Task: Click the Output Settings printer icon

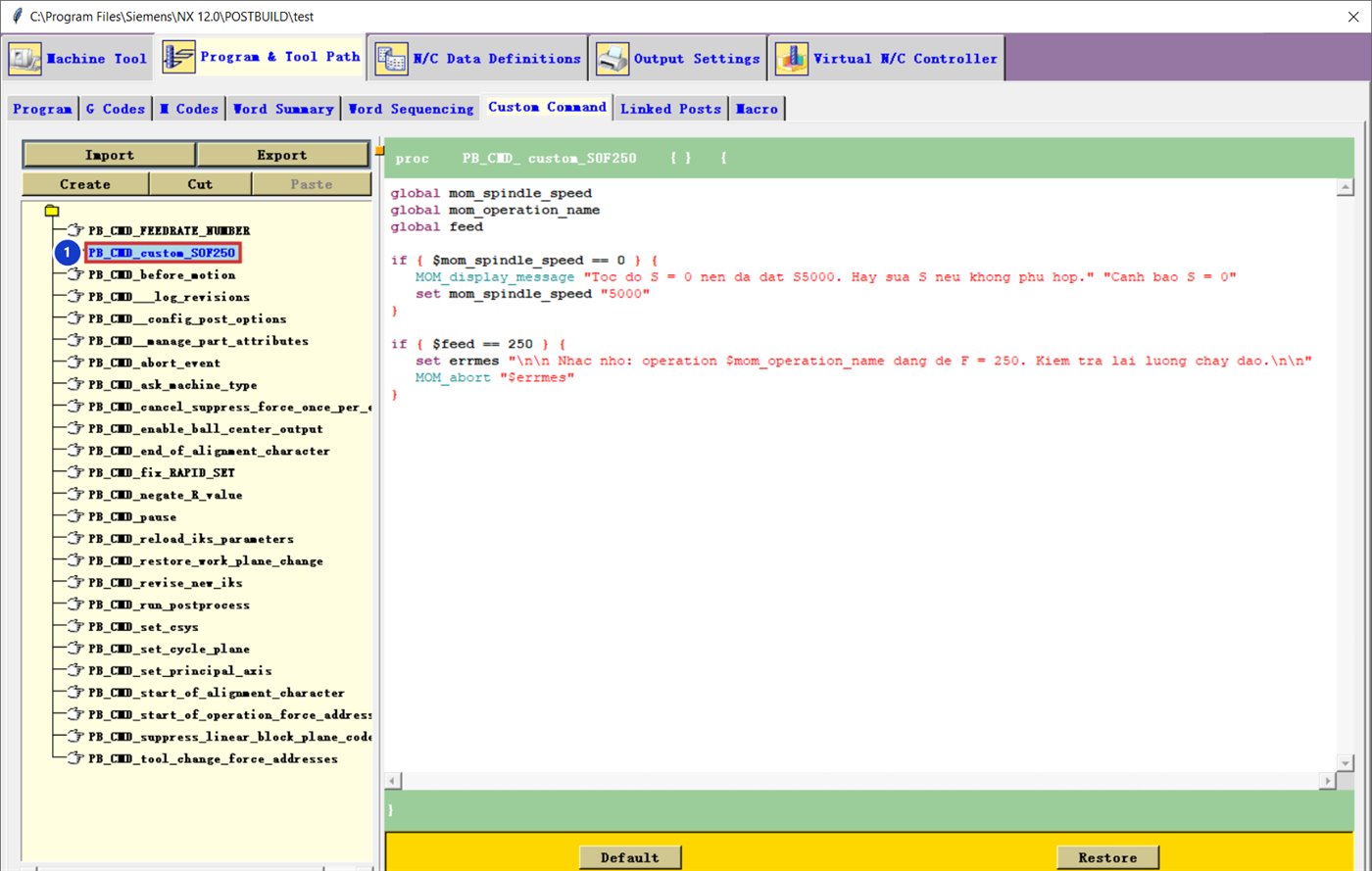Action: (612, 59)
